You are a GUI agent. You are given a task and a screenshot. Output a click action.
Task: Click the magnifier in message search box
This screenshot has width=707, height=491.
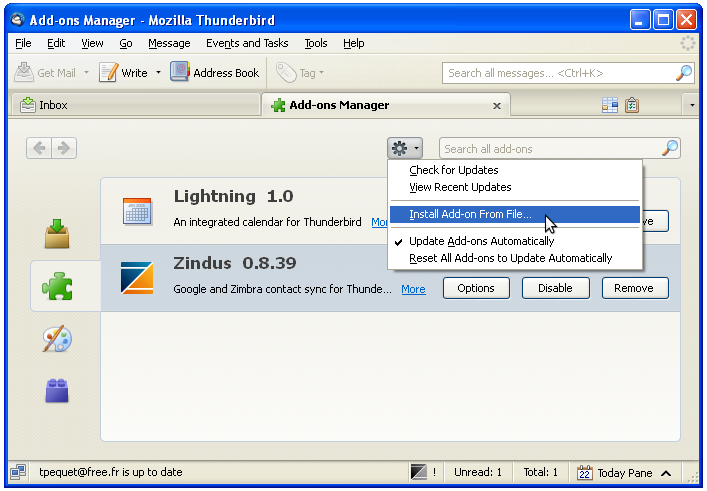684,73
